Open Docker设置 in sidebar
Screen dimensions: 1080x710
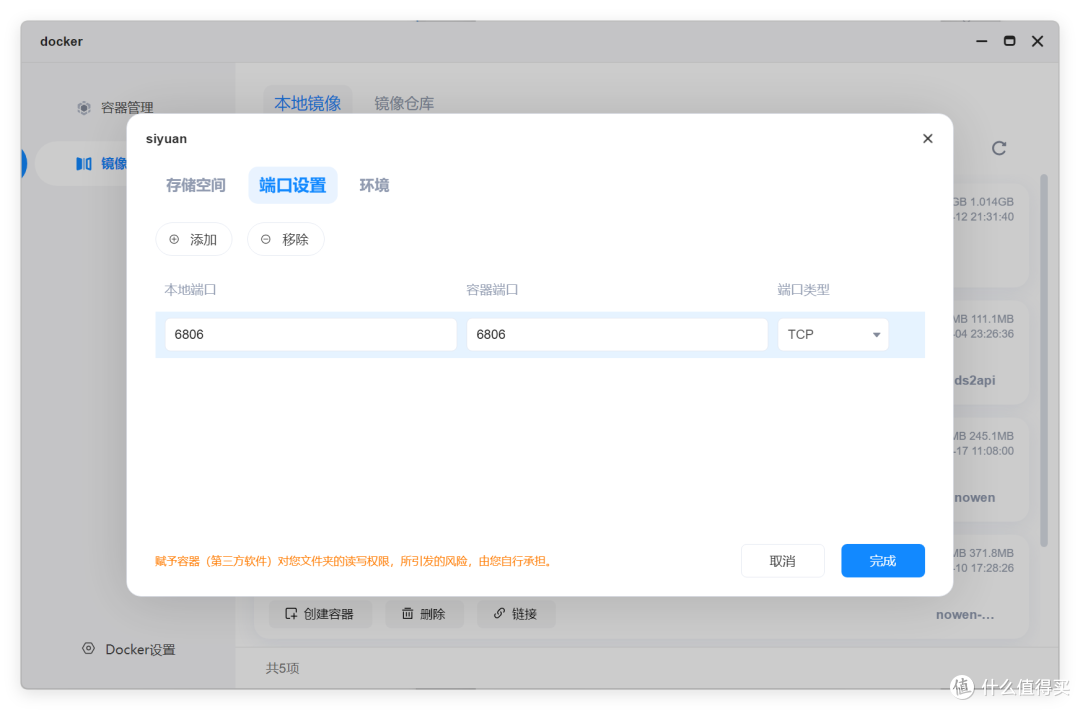pyautogui.click(x=129, y=649)
